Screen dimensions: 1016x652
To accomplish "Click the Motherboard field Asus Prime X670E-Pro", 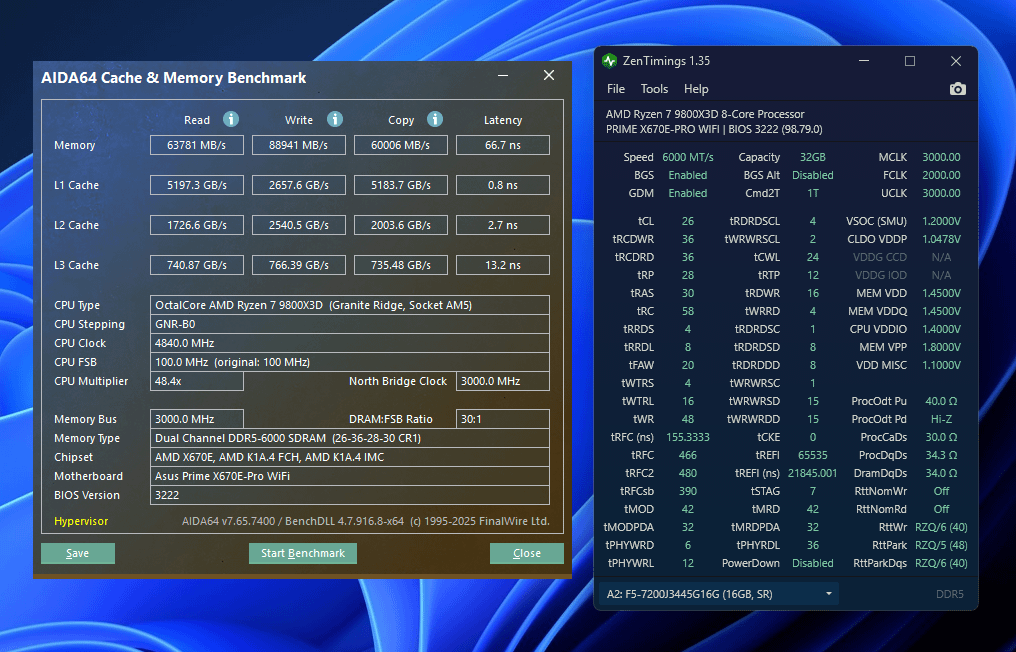I will (350, 476).
